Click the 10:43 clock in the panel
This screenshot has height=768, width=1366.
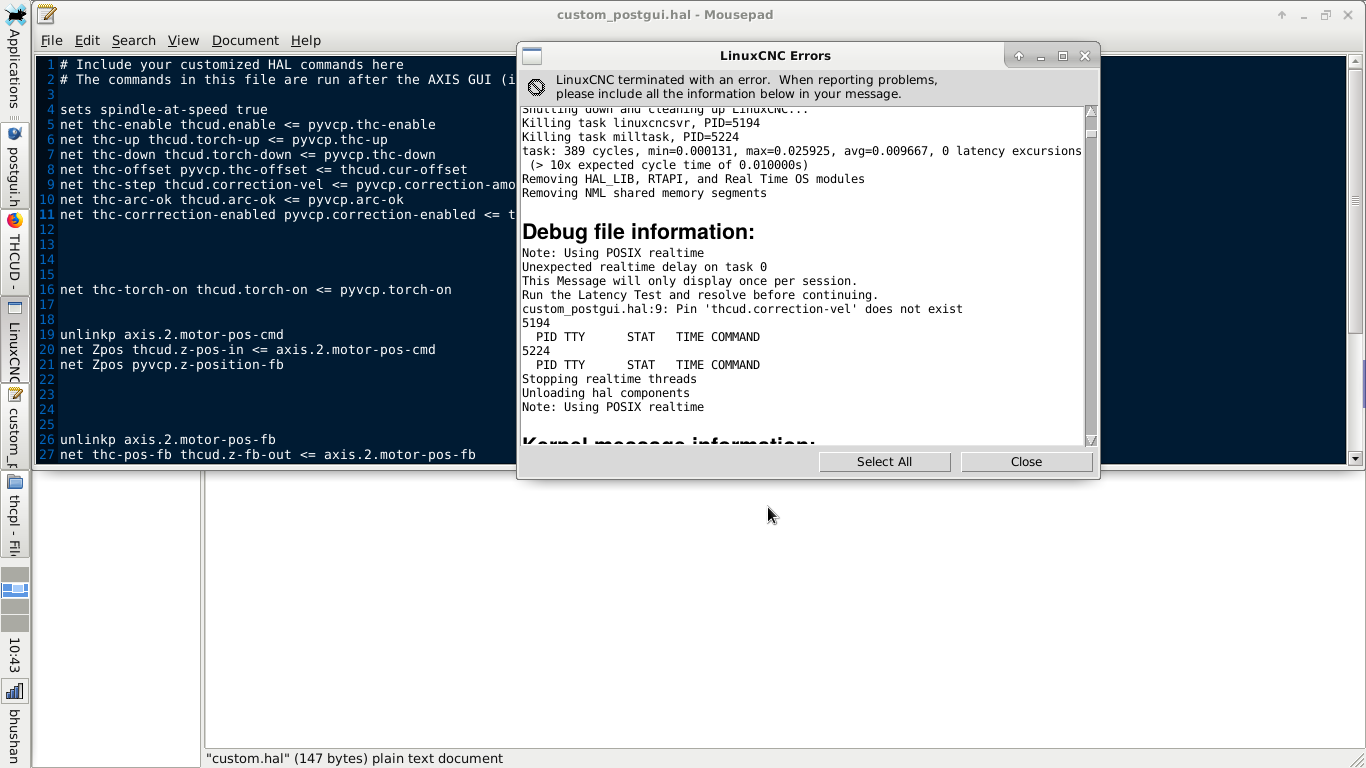15,655
